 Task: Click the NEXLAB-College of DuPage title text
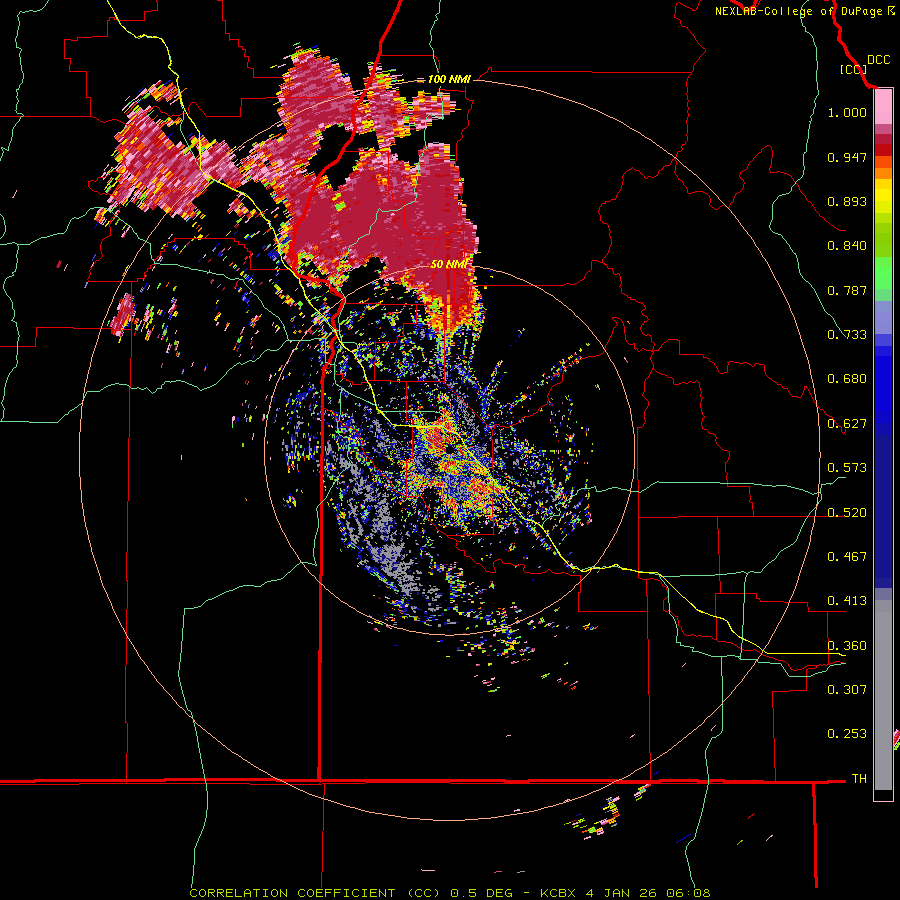798,11
